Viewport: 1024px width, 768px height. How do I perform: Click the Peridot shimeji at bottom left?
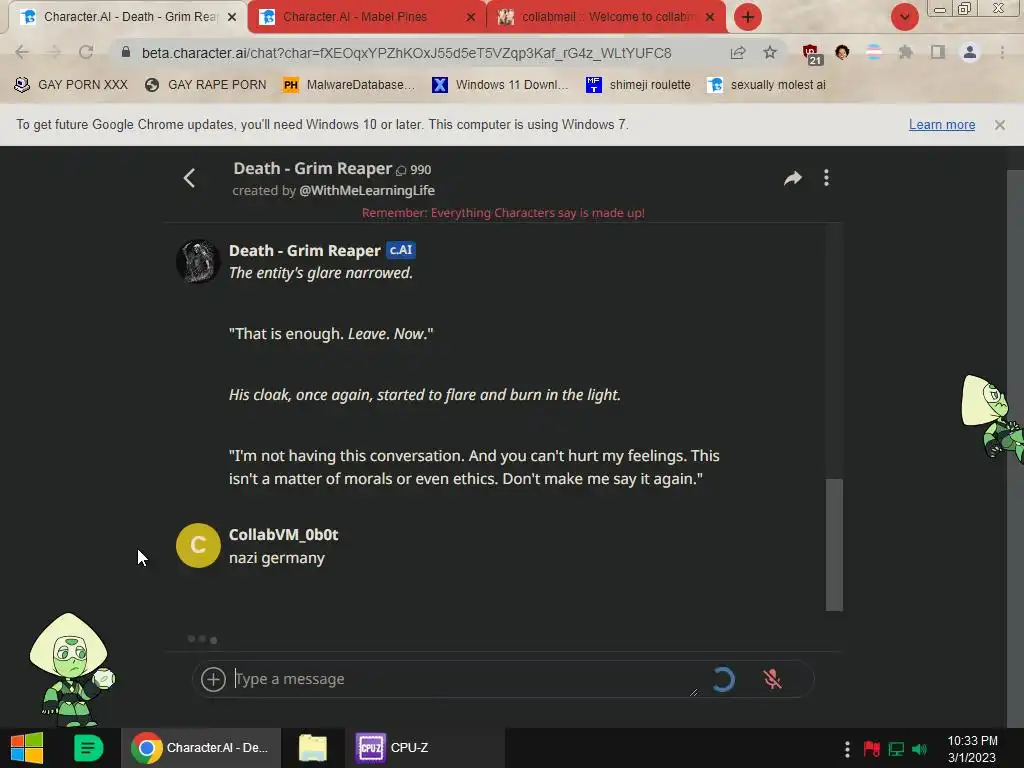71,669
